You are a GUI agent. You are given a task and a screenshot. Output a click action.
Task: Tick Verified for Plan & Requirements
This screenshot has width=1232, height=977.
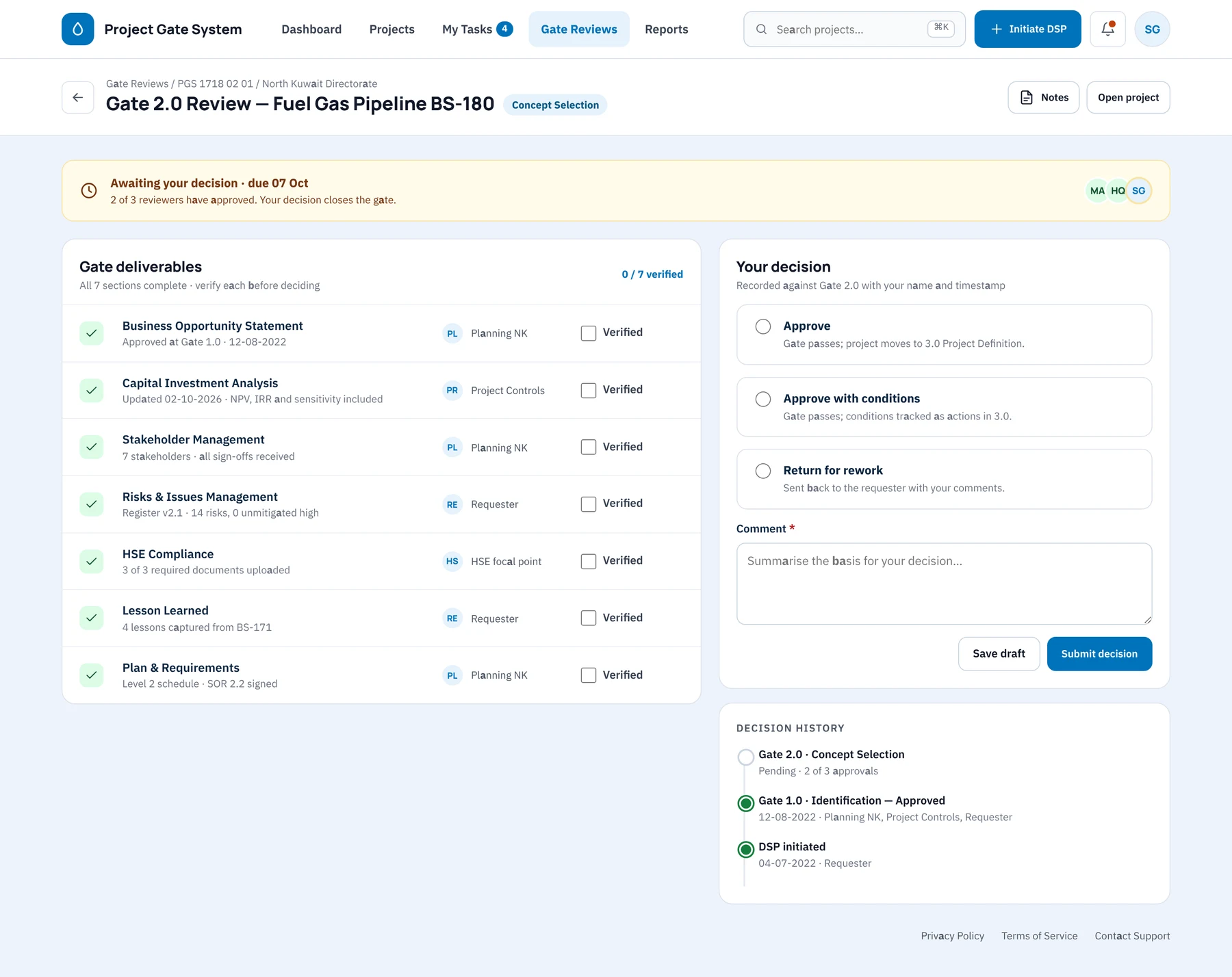[x=589, y=675]
